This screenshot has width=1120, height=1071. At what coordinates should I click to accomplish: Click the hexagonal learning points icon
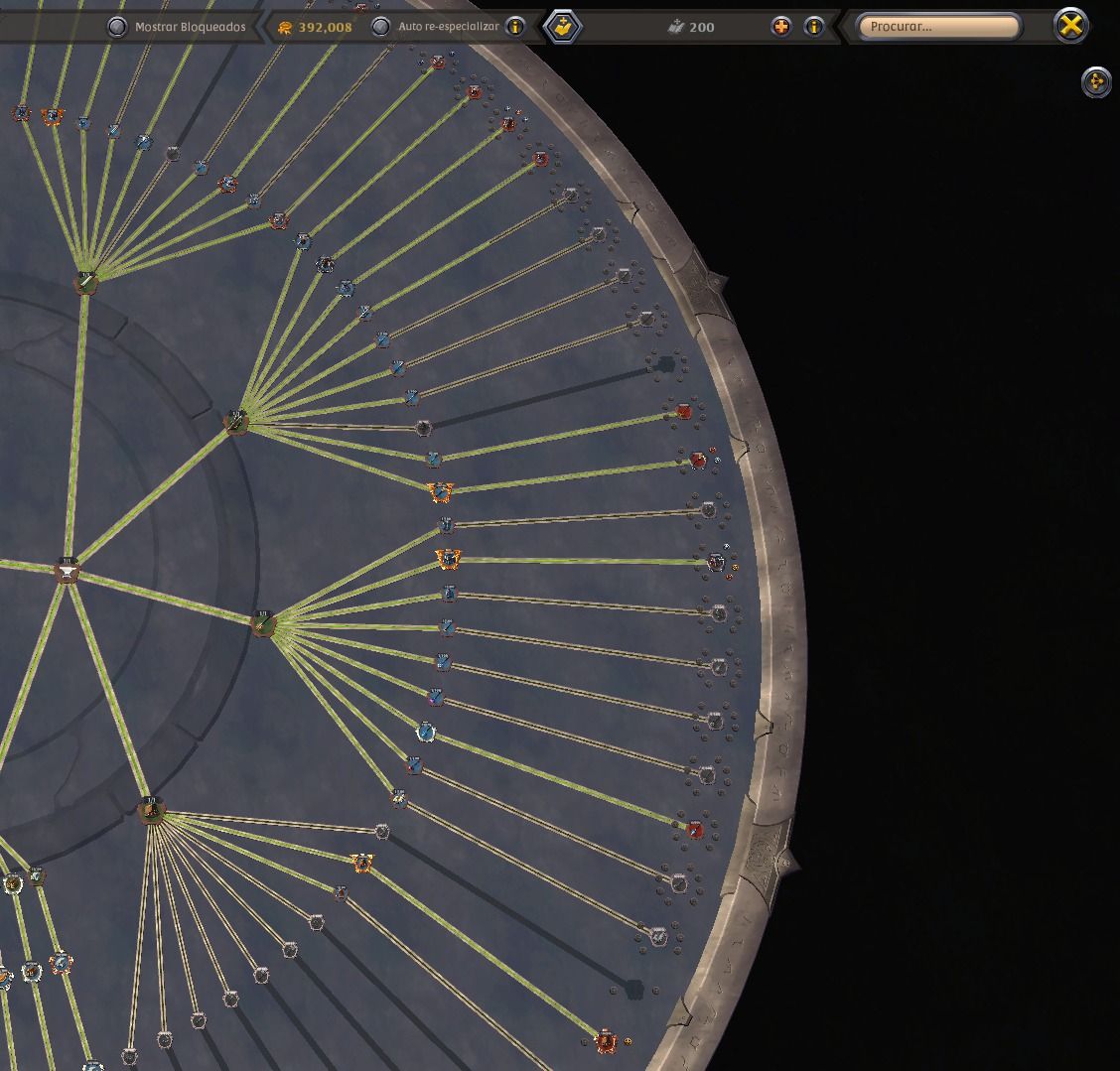click(x=563, y=27)
